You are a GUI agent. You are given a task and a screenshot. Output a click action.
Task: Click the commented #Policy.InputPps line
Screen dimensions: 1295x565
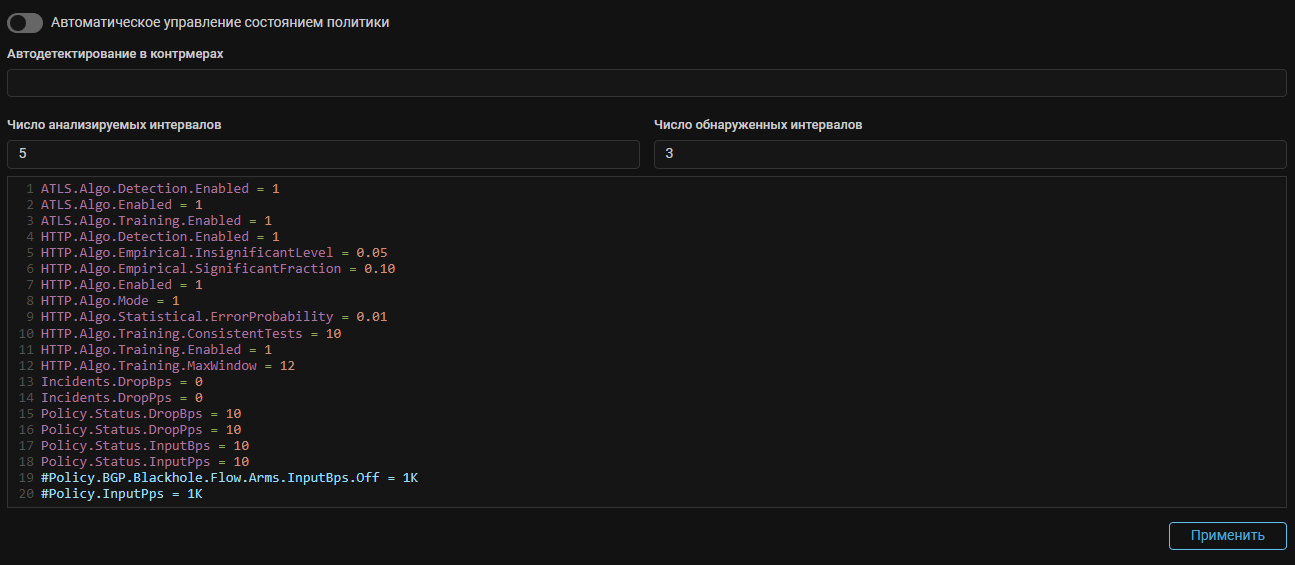point(121,494)
